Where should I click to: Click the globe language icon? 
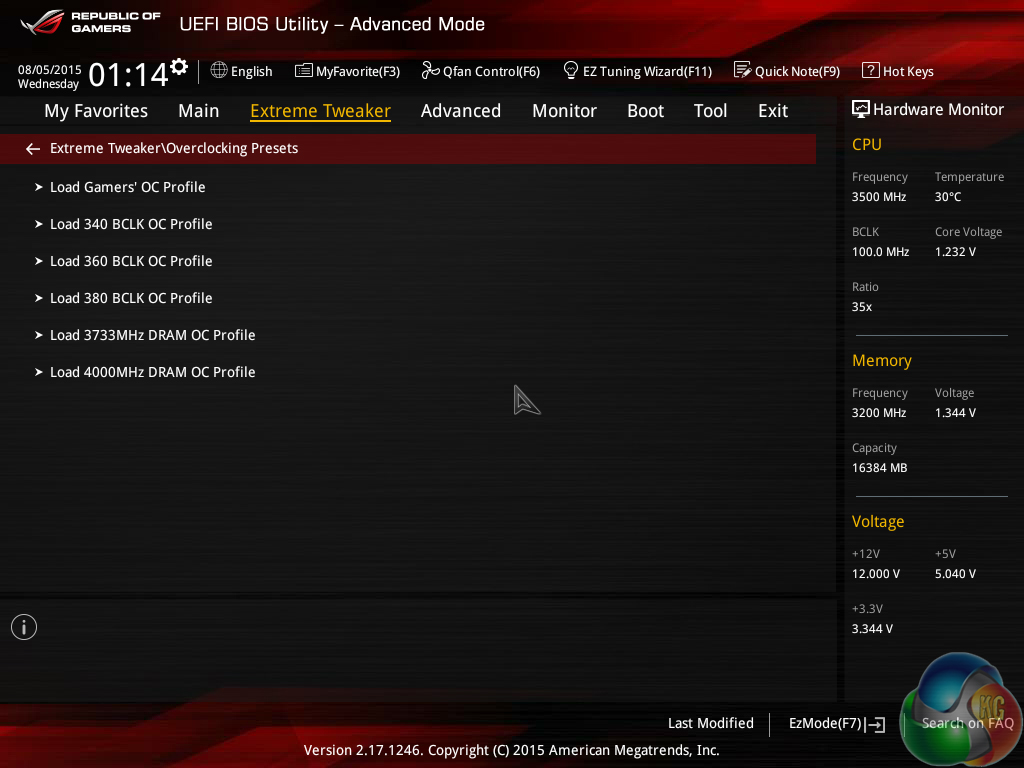pyautogui.click(x=219, y=70)
